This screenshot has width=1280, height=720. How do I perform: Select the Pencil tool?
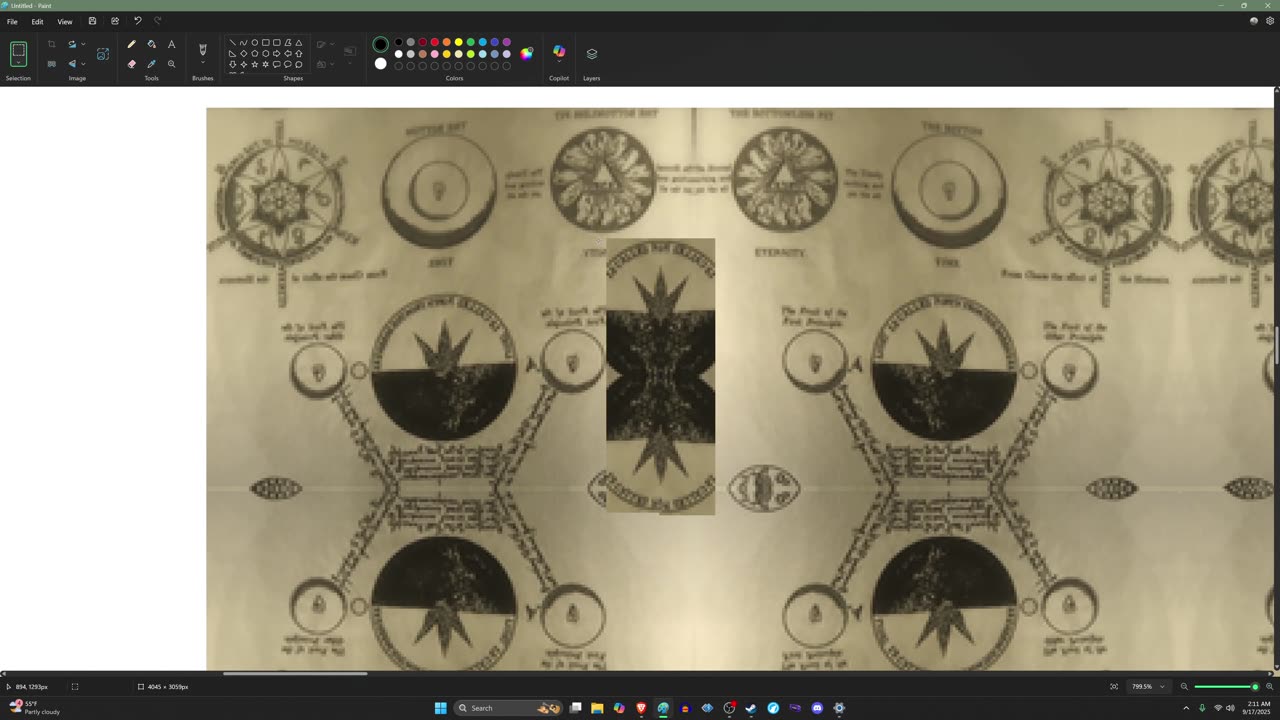(x=131, y=44)
